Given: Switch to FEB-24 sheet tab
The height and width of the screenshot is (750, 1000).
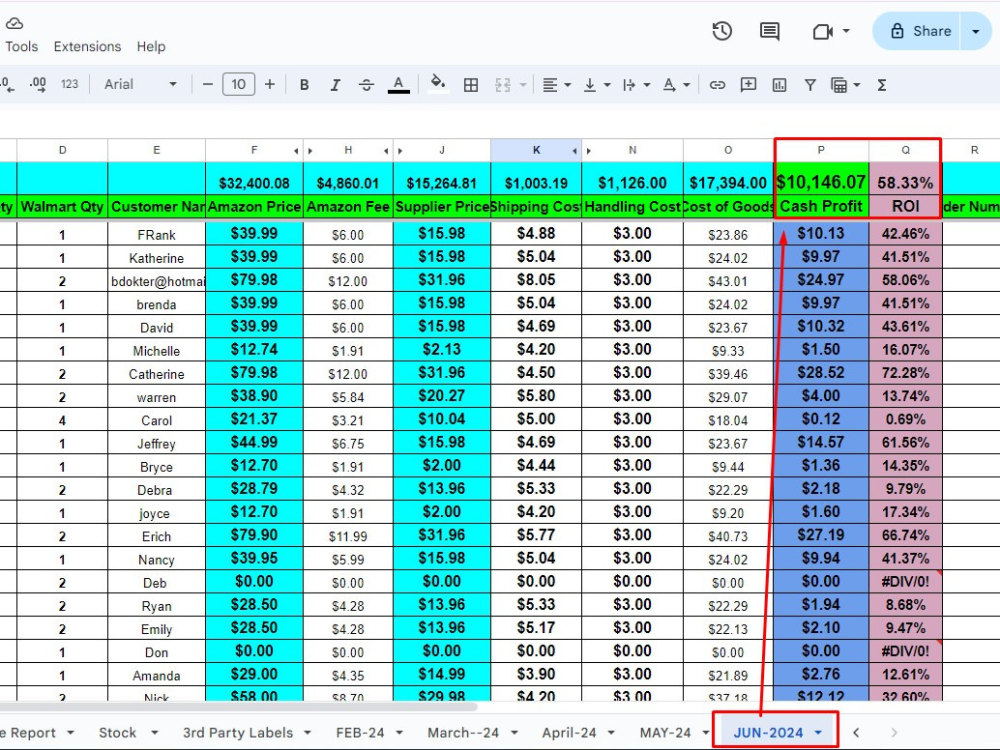Looking at the screenshot, I should [x=360, y=733].
